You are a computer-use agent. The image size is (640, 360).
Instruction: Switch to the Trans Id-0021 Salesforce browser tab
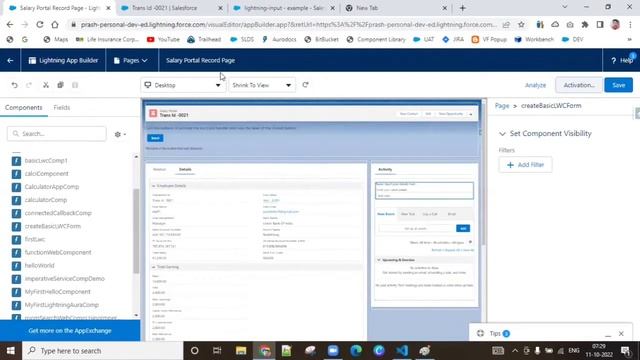coord(170,8)
